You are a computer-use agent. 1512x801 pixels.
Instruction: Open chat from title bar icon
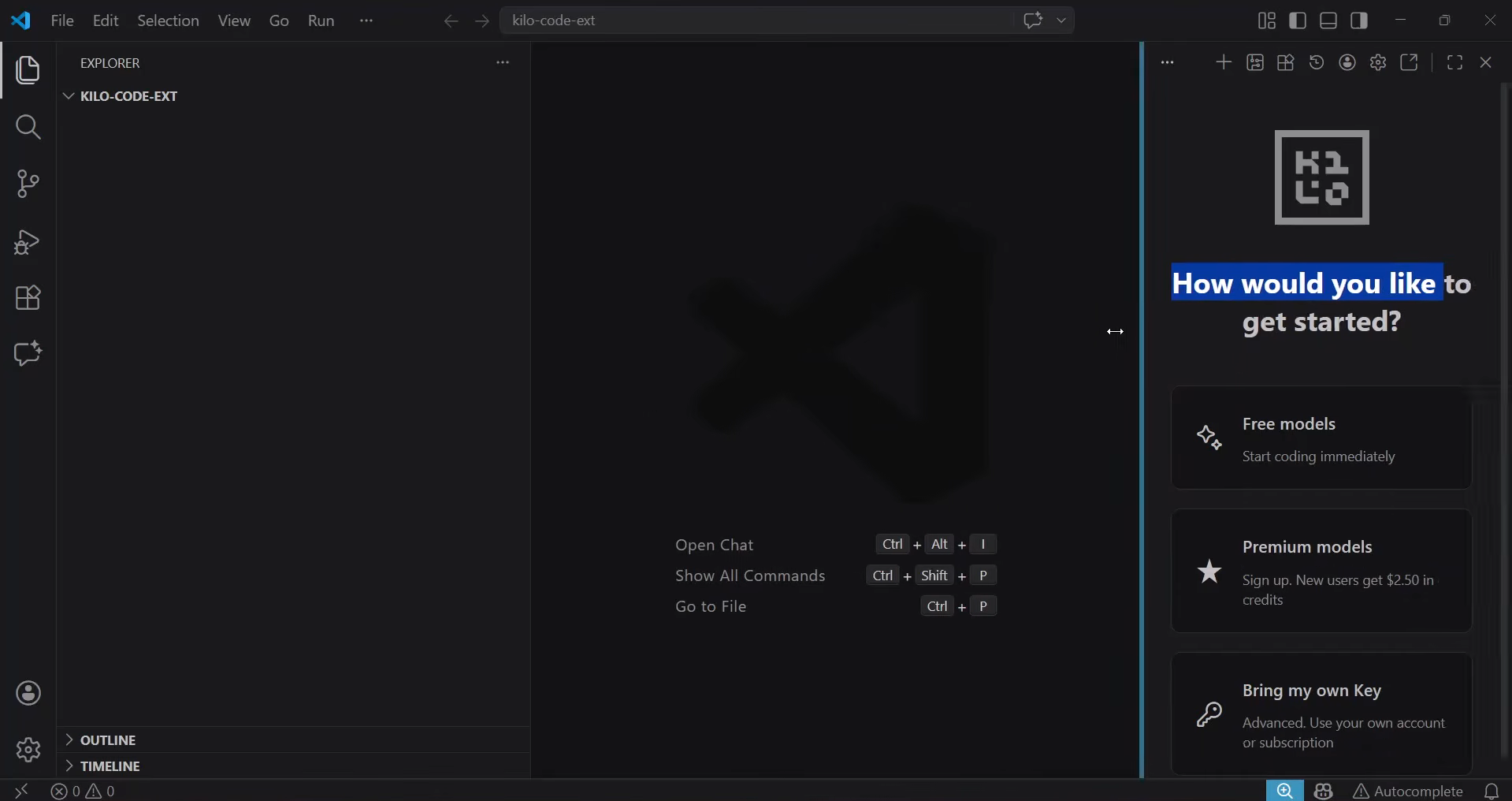click(1033, 20)
